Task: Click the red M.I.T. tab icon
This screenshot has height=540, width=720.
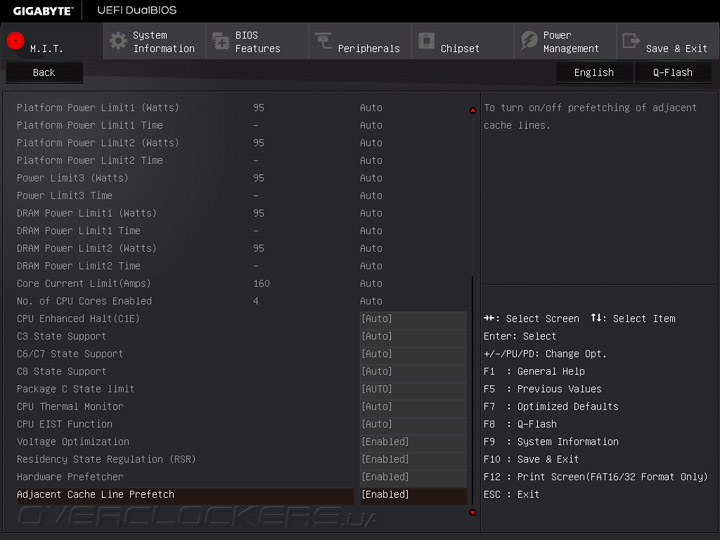Action: click(x=16, y=42)
